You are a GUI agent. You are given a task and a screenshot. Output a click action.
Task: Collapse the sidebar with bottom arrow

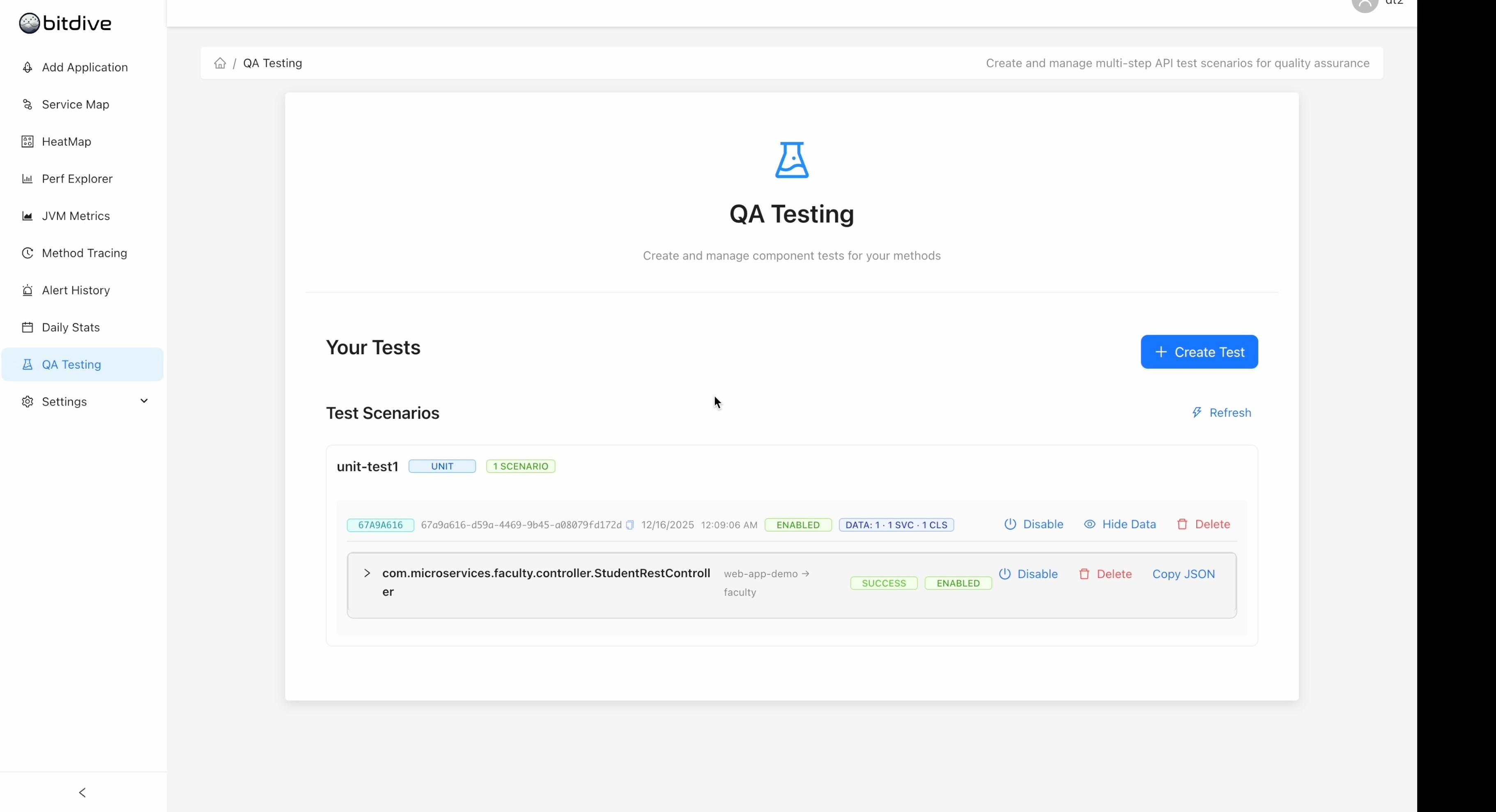click(83, 792)
